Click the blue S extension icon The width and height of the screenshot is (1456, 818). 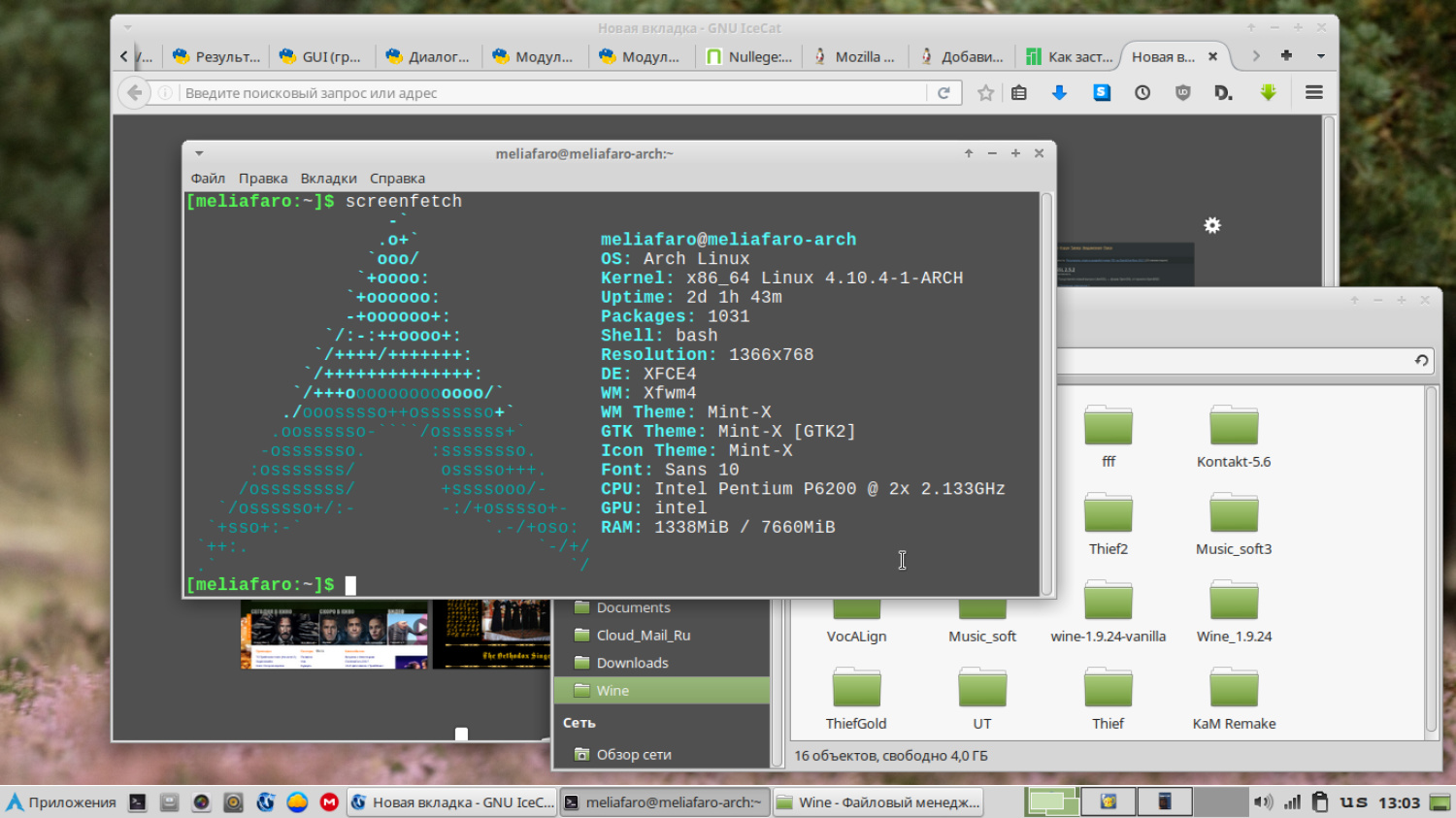pyautogui.click(x=1102, y=92)
